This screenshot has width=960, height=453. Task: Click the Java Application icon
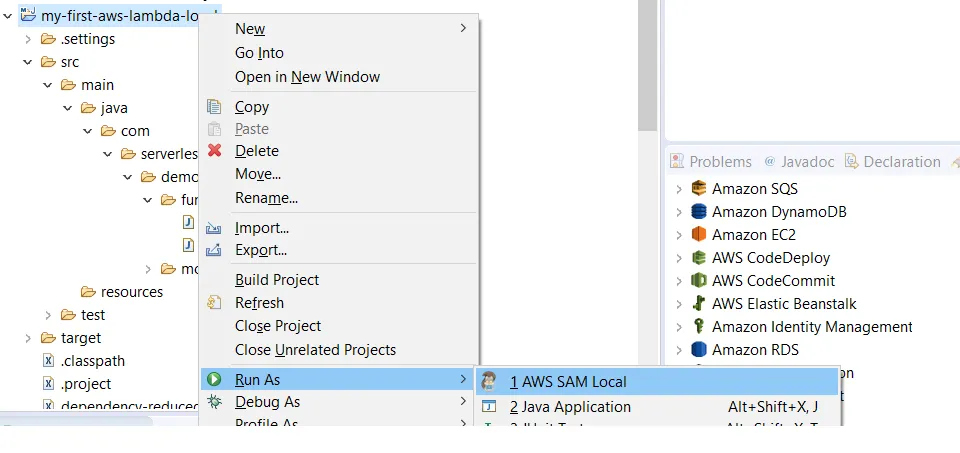[489, 406]
